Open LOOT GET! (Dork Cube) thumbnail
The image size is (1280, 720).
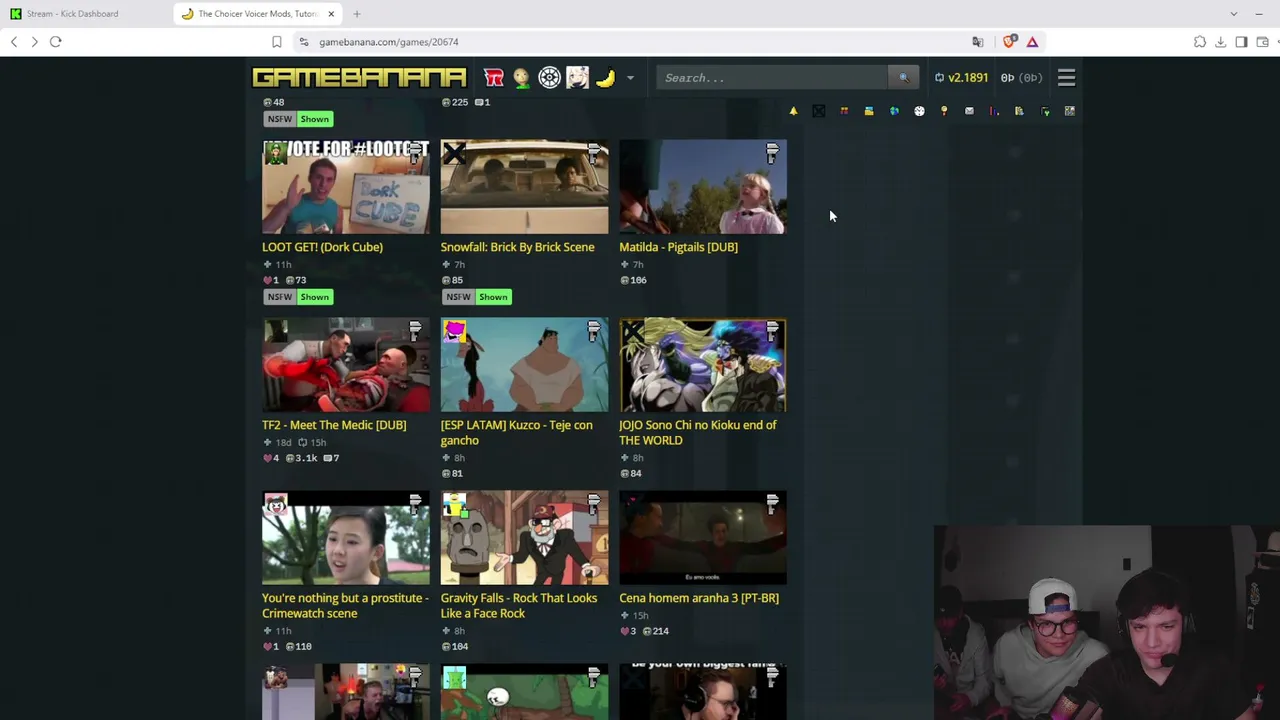[x=346, y=187]
